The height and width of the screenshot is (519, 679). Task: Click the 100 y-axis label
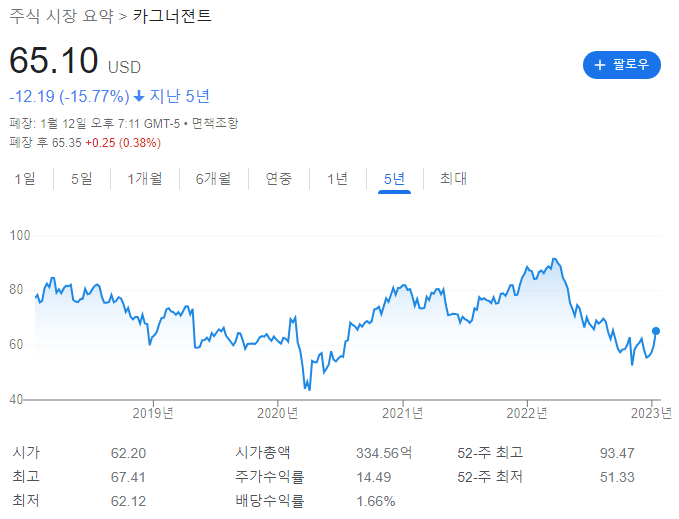click(20, 235)
